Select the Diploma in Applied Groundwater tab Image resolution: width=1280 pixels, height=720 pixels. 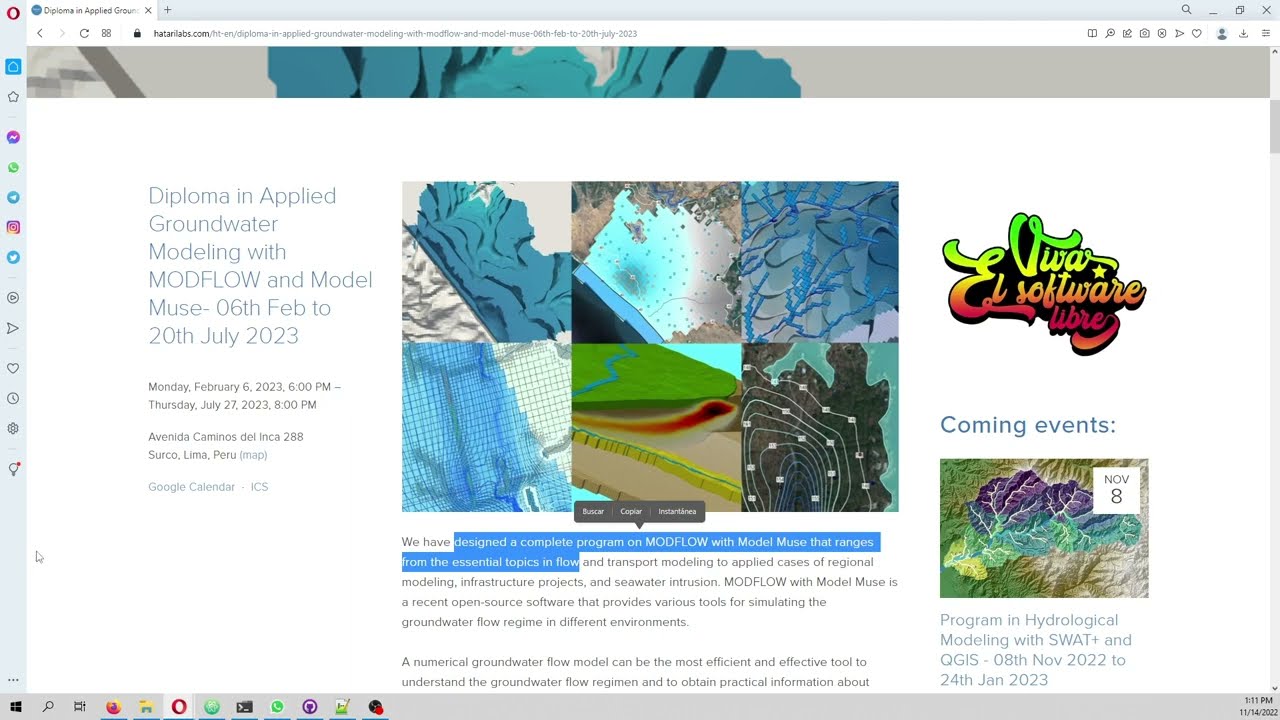[x=90, y=10]
